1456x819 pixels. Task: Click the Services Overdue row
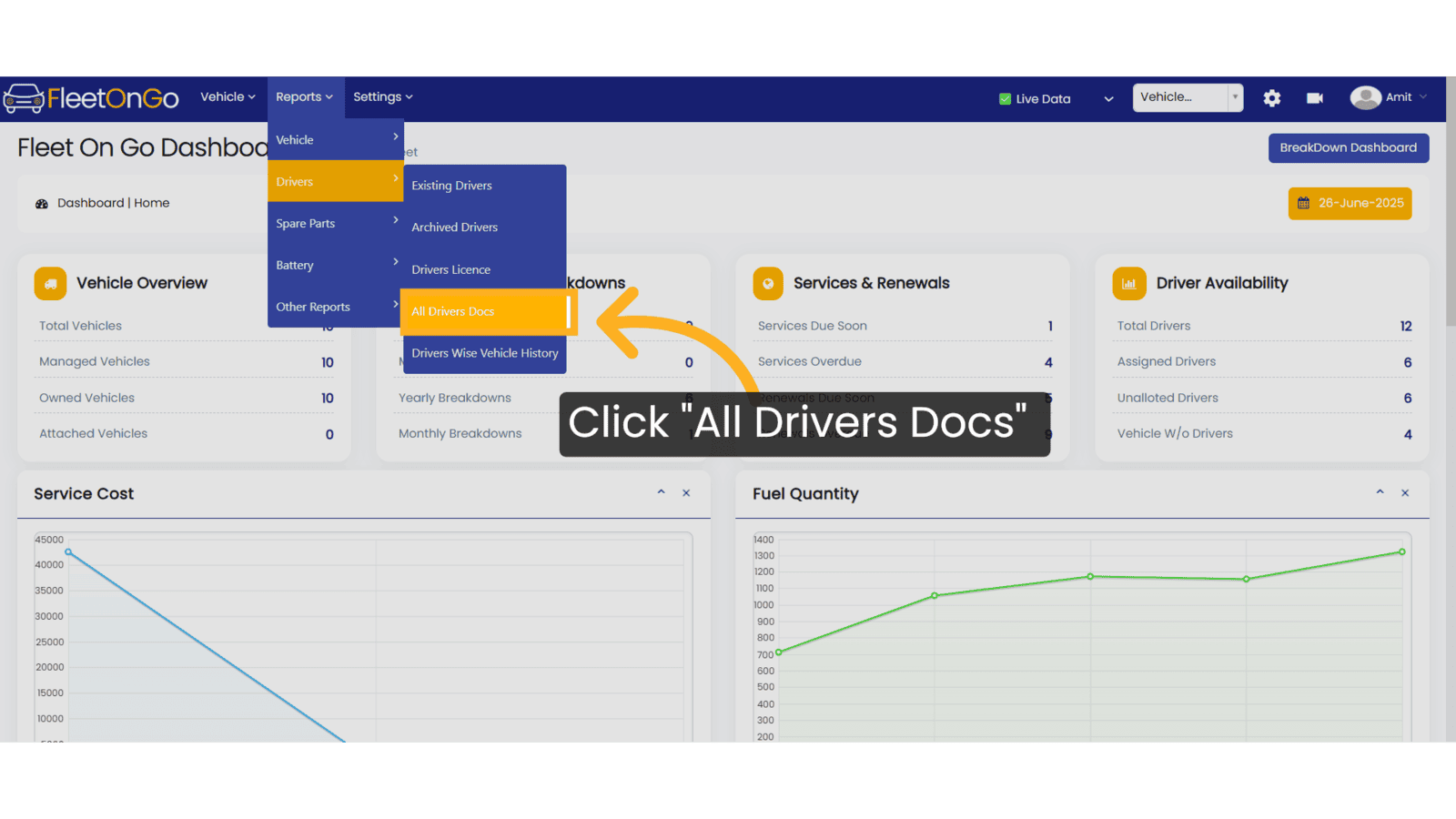coord(905,362)
